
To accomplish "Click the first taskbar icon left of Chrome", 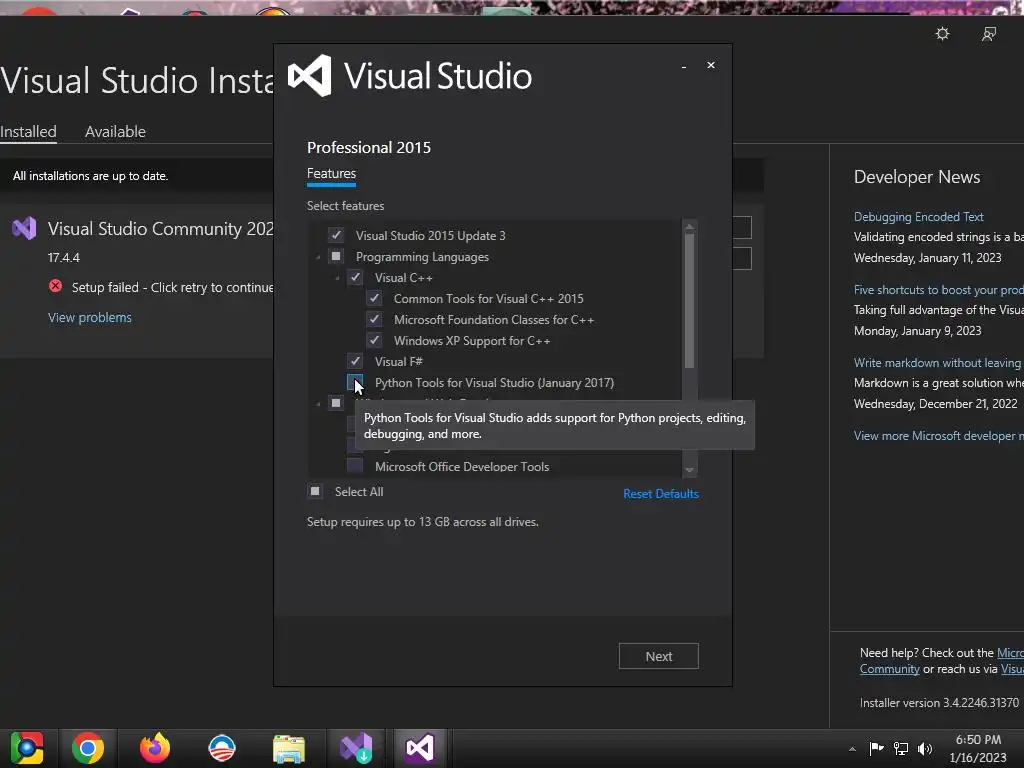I will click(27, 748).
